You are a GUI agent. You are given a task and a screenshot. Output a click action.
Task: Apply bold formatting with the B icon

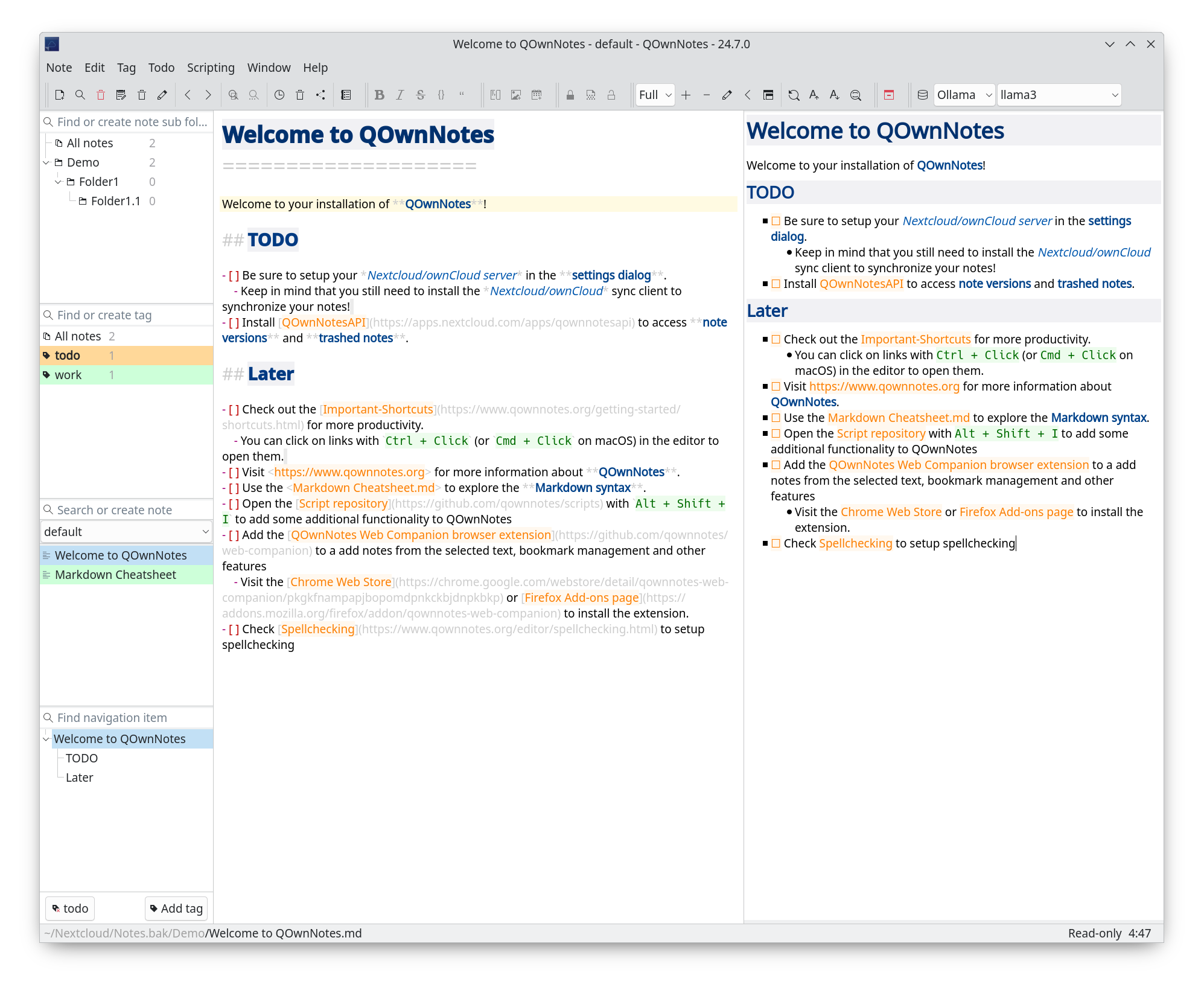point(380,95)
